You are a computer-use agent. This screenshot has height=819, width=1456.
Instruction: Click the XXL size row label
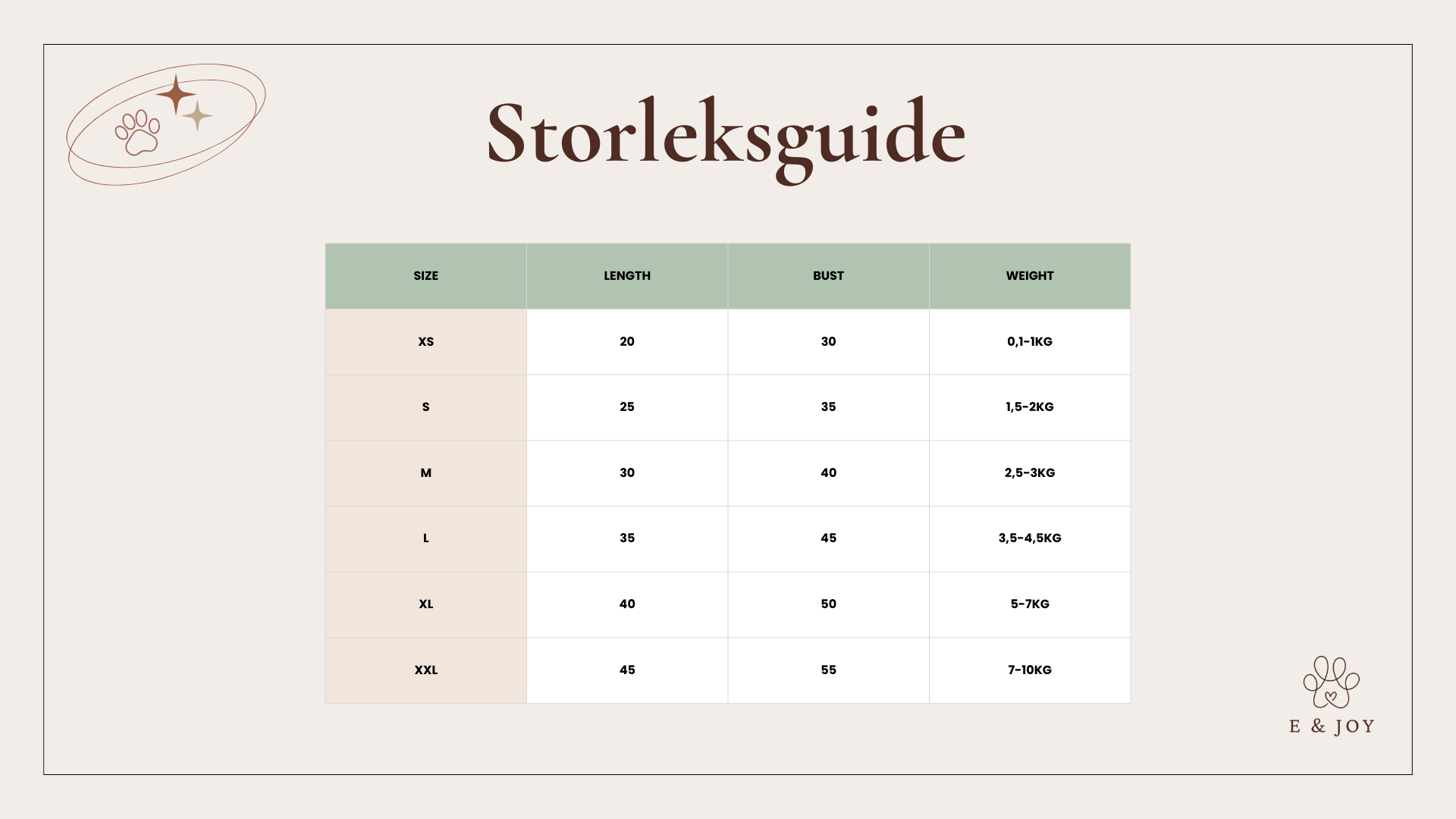pyautogui.click(x=425, y=670)
